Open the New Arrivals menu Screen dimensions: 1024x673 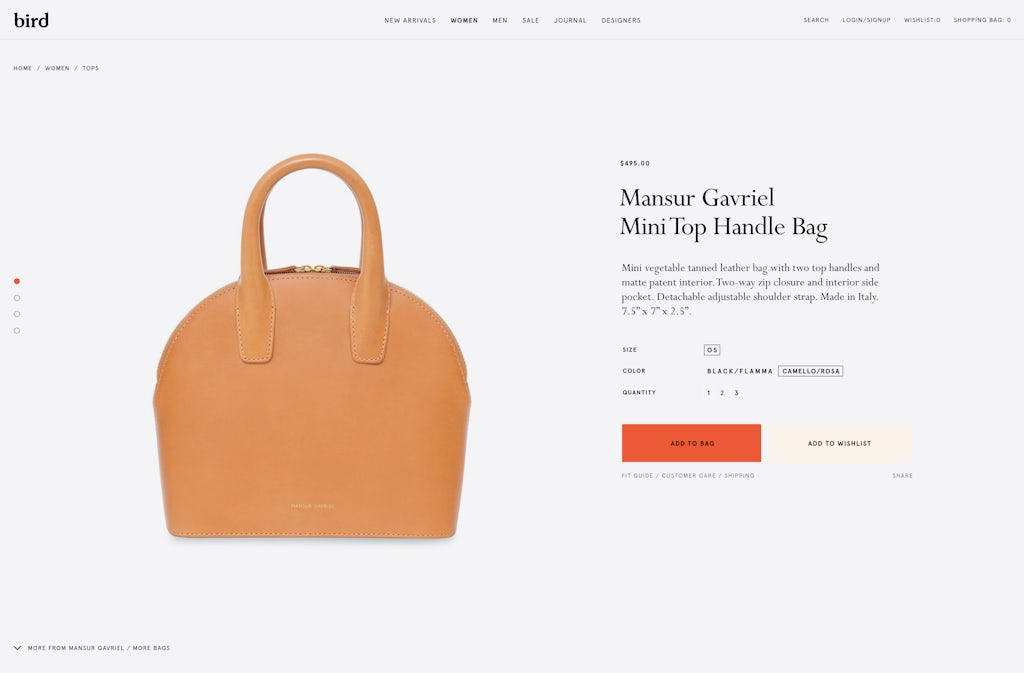410,21
